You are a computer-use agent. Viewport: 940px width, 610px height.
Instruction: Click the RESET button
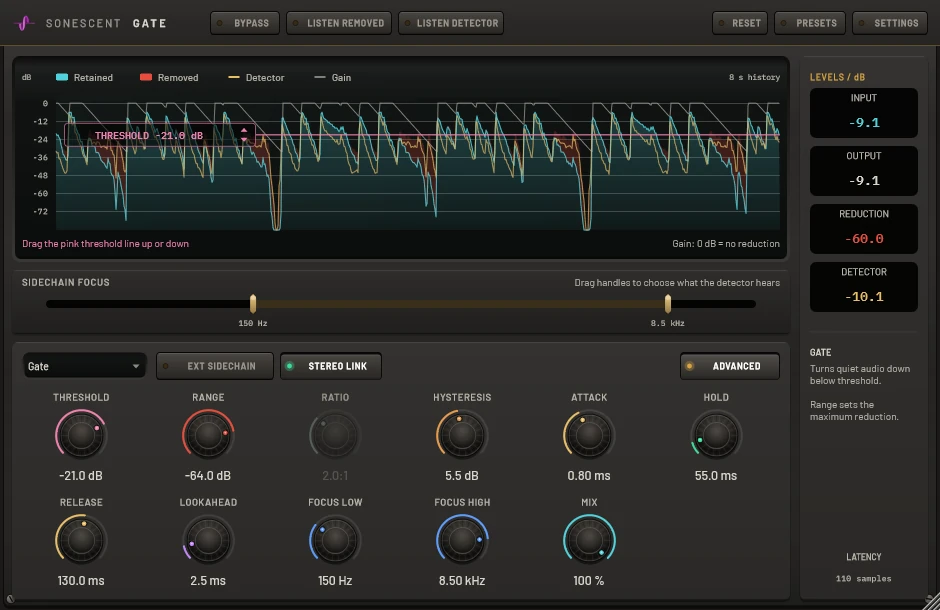pyautogui.click(x=740, y=23)
